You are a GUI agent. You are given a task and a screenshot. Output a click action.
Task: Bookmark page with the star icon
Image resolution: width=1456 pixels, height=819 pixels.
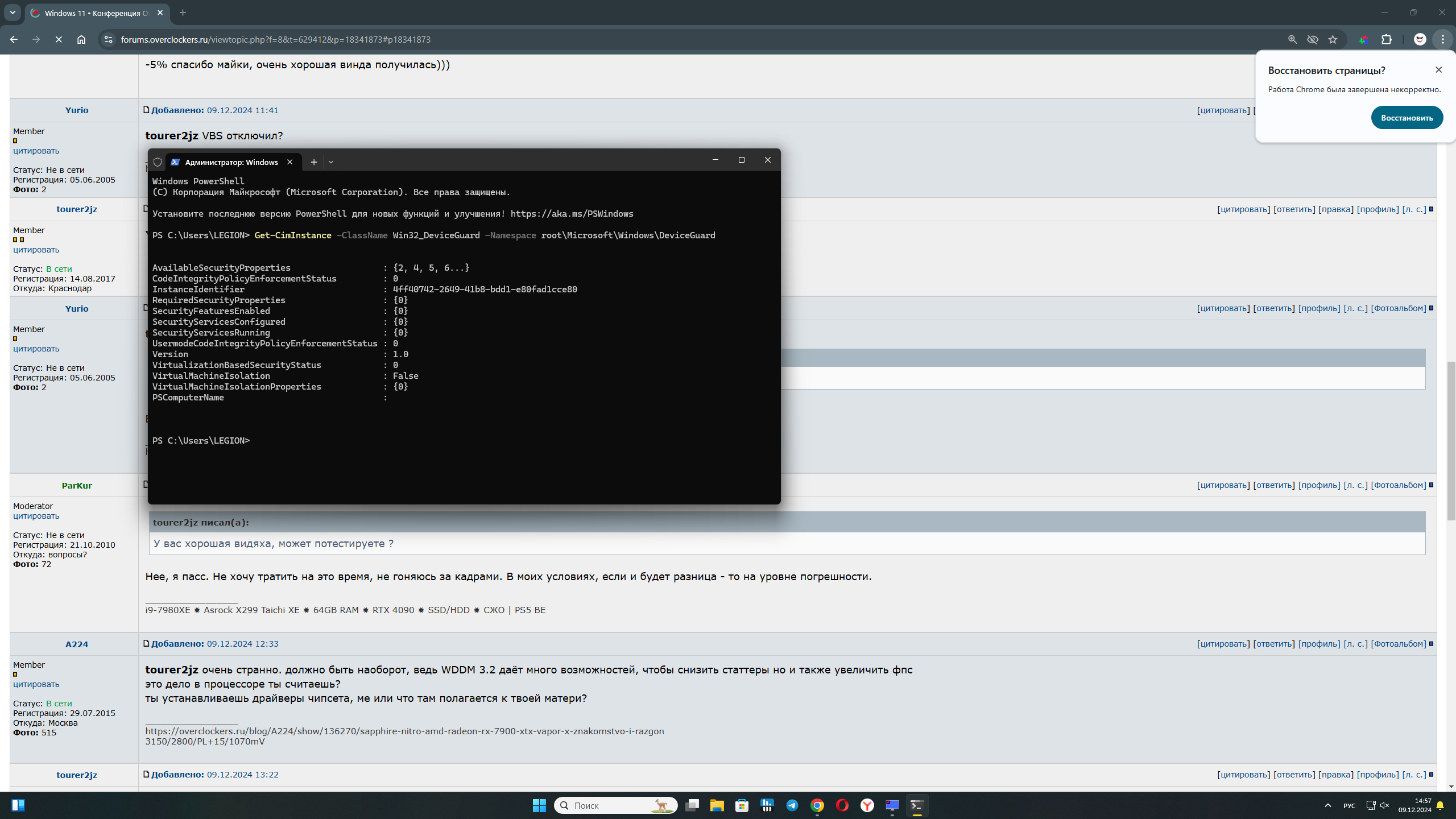1333,39
